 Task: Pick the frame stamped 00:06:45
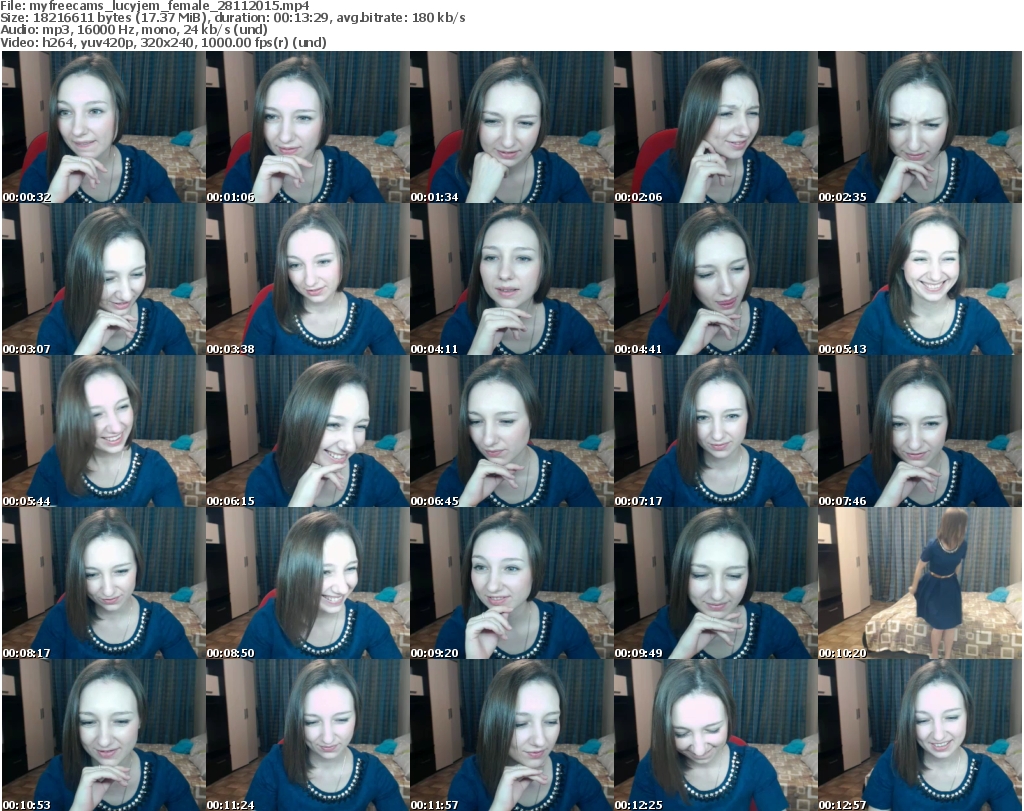point(511,431)
